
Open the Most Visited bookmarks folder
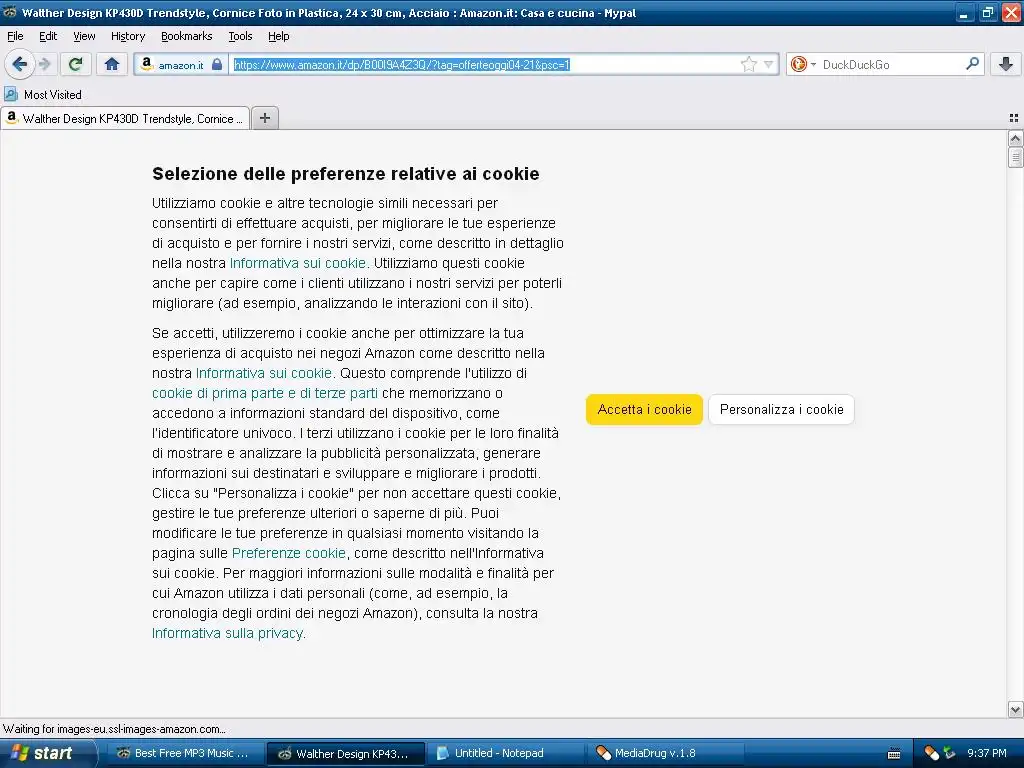point(43,95)
